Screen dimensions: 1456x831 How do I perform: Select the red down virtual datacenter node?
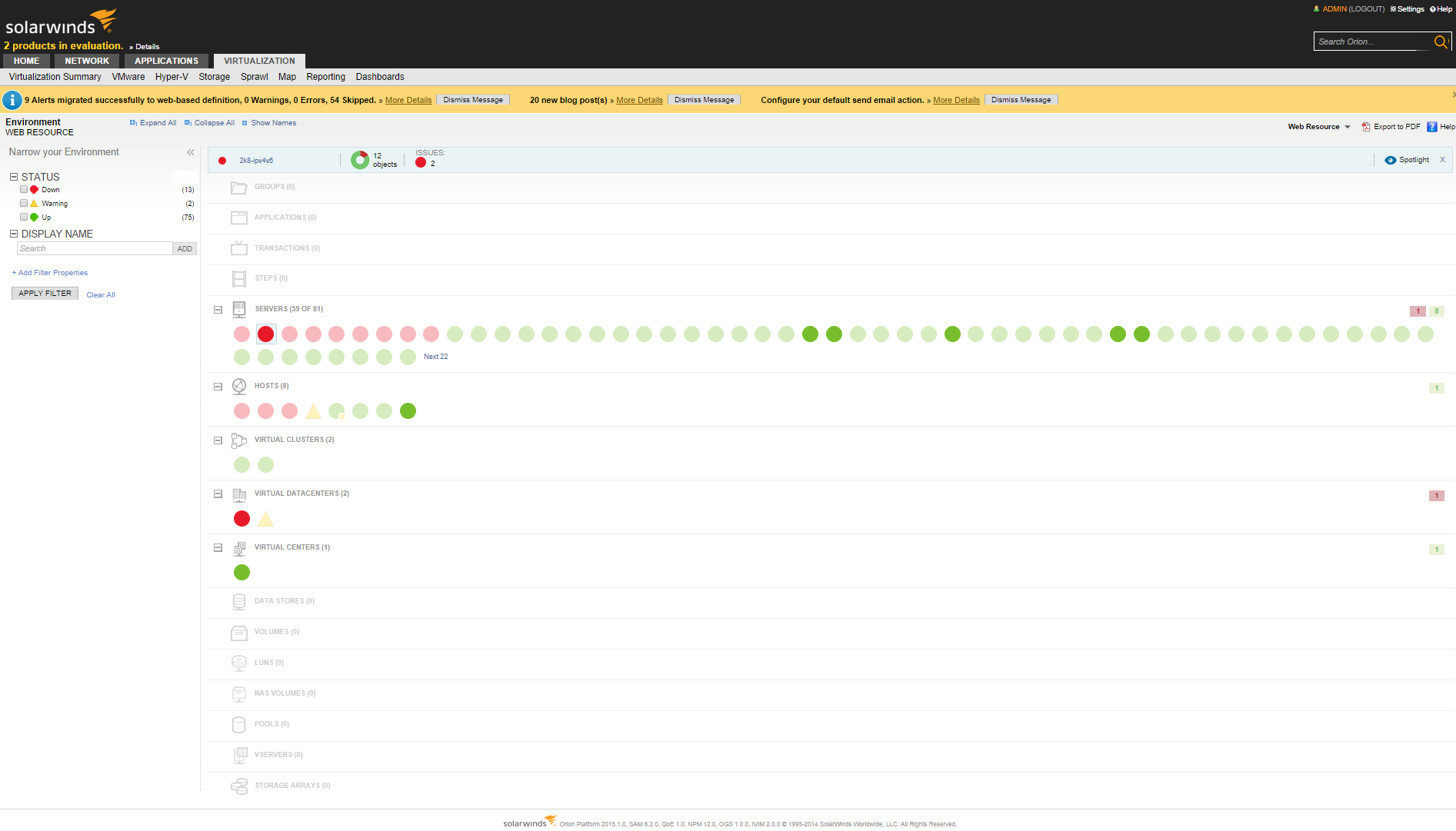[242, 519]
